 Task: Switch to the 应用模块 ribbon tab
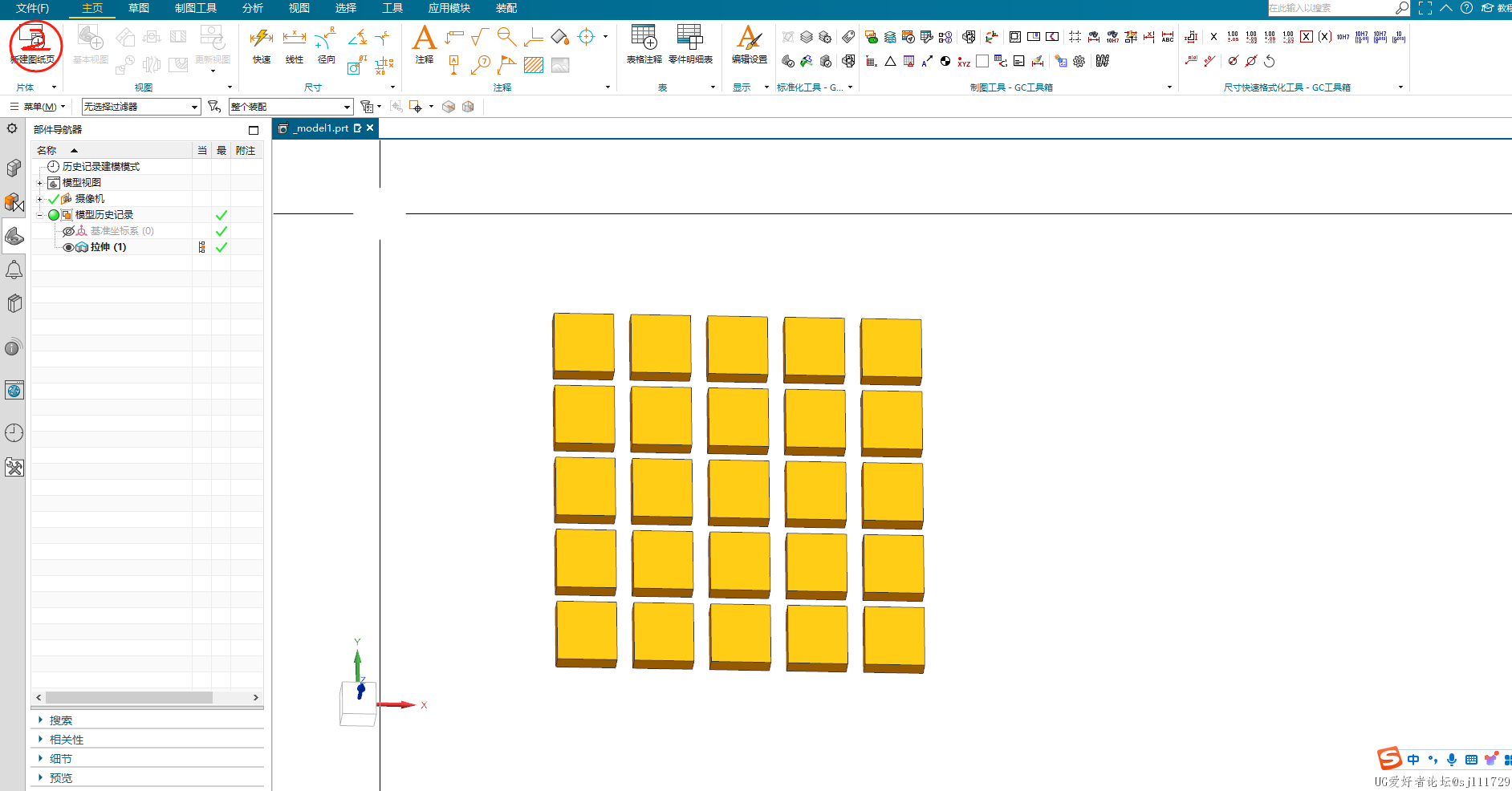(449, 8)
